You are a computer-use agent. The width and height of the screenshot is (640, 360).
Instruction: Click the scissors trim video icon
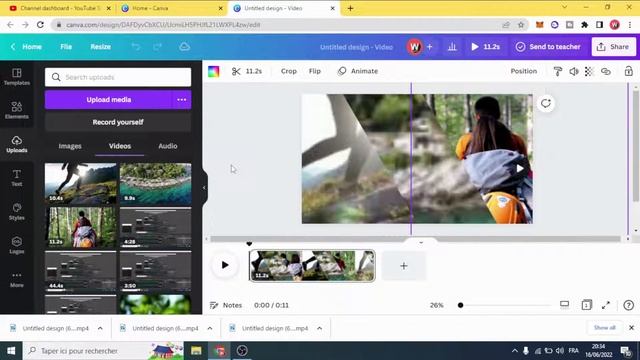236,71
